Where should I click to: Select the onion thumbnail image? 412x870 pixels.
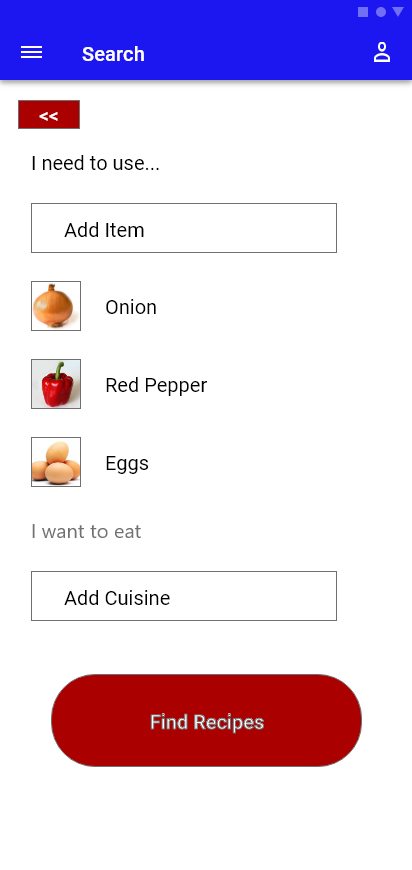pyautogui.click(x=56, y=306)
